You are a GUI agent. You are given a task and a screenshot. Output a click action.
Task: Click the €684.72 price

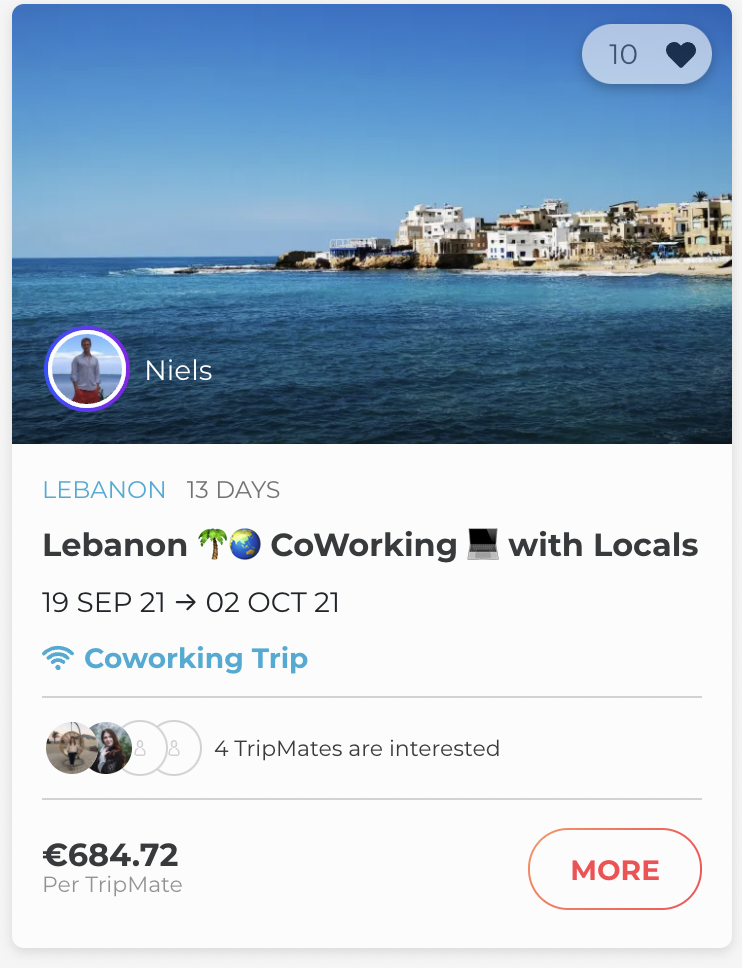(110, 855)
